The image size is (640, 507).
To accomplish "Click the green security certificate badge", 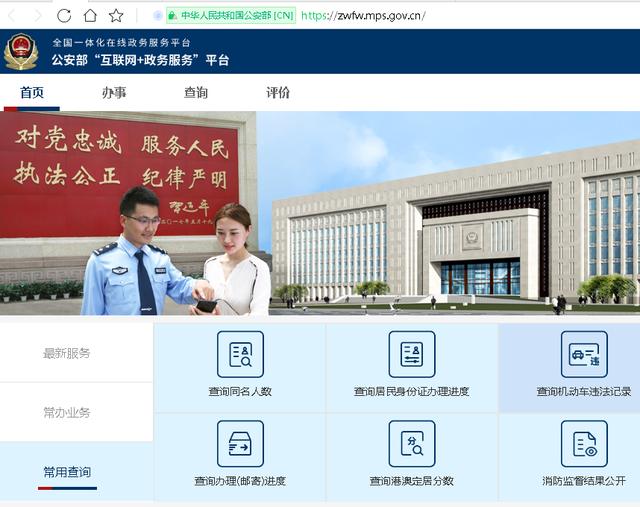I will pos(231,16).
